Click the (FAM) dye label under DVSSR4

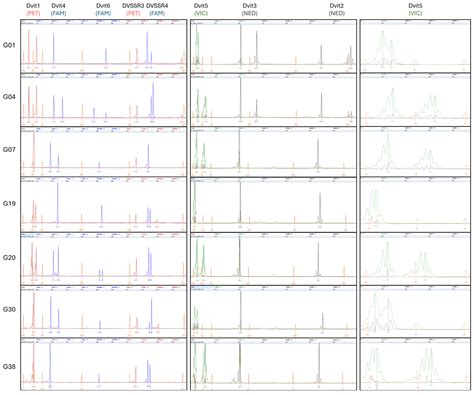(x=157, y=13)
